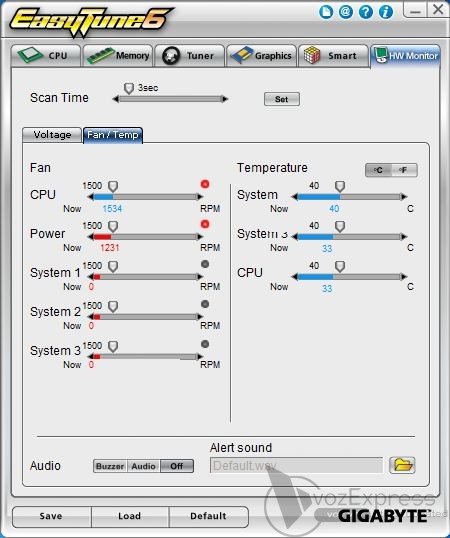Image resolution: width=450 pixels, height=538 pixels.
Task: Click the Scan Time slider handle
Action: (x=129, y=88)
